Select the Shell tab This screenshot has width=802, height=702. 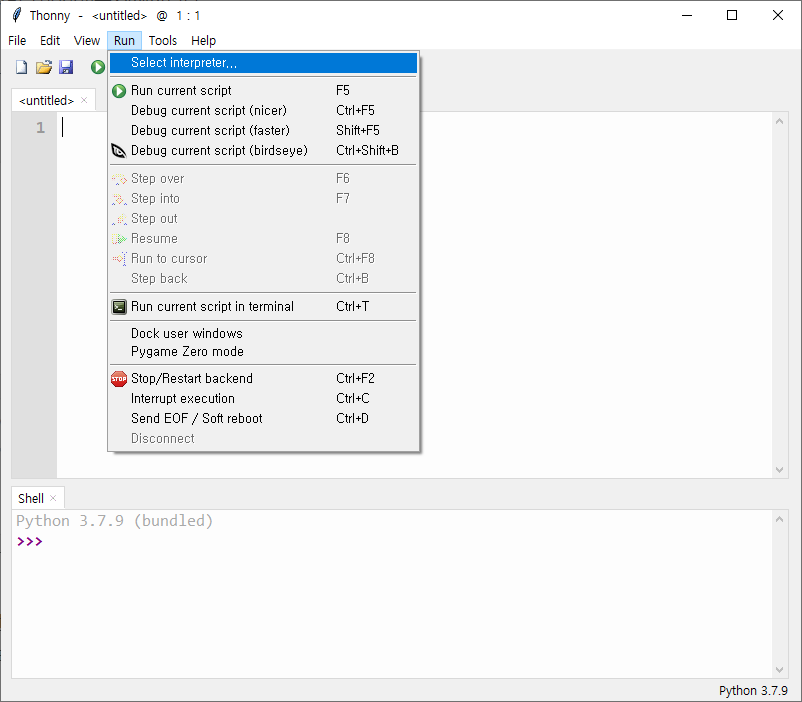(x=31, y=498)
